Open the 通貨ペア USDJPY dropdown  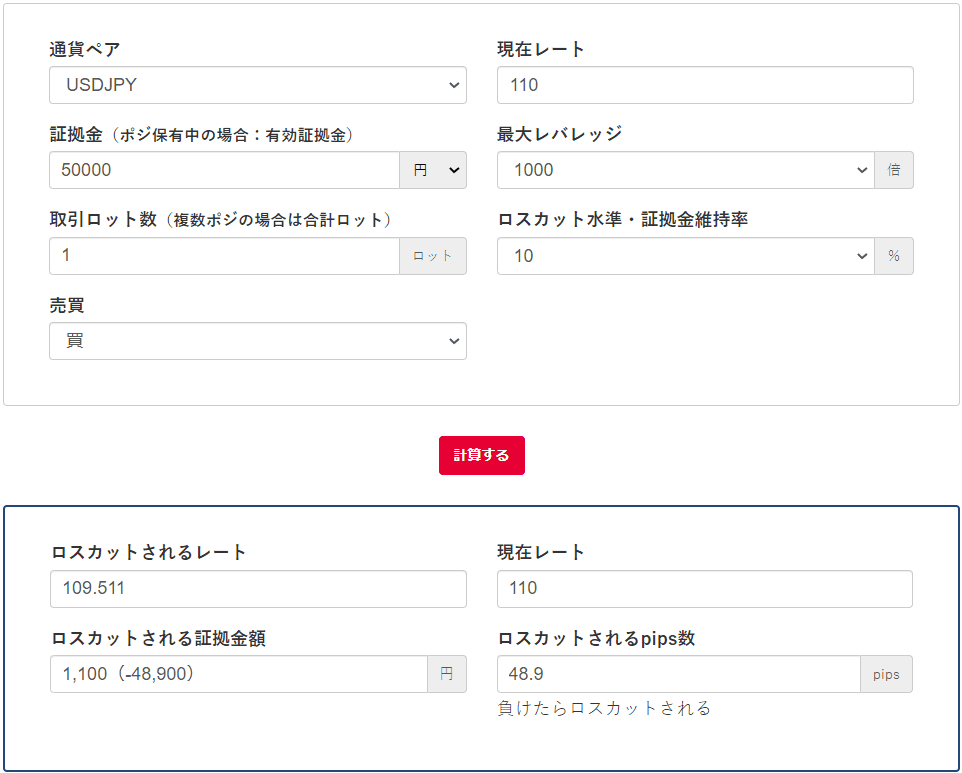(x=257, y=85)
